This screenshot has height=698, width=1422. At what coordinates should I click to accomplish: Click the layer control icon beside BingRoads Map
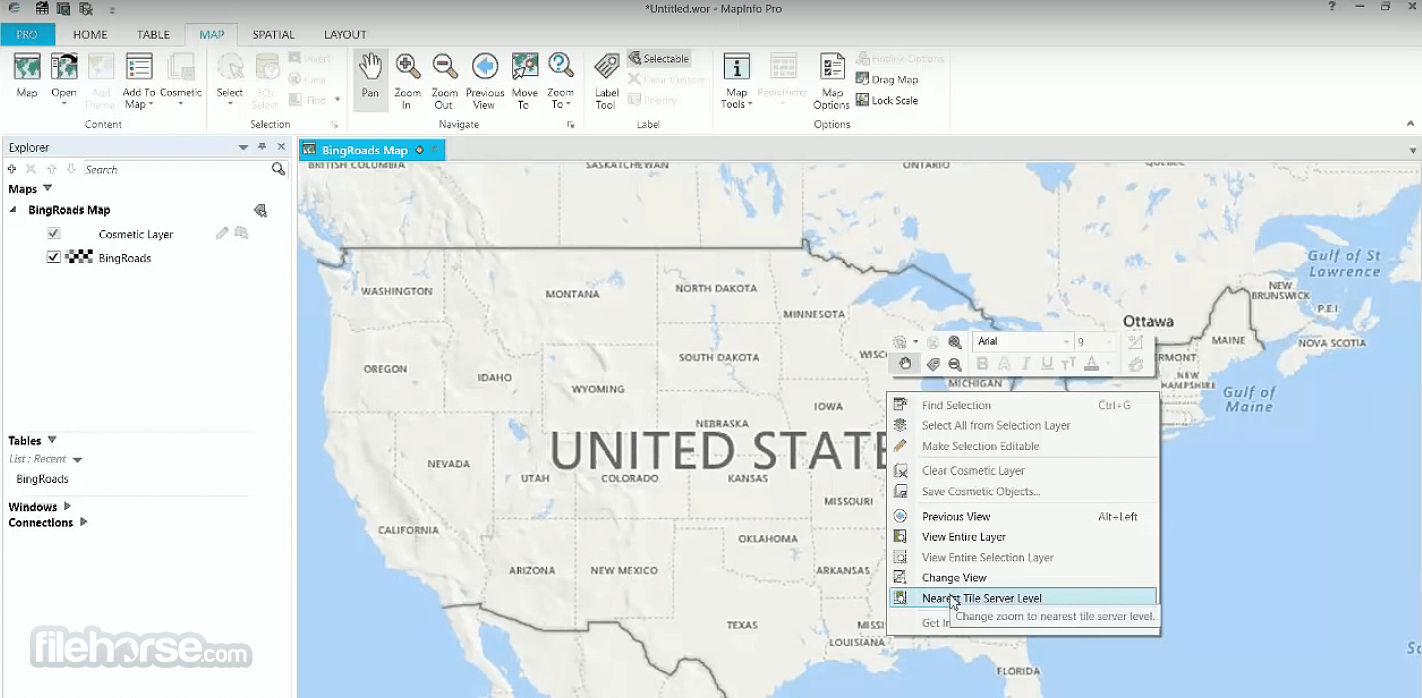[260, 210]
